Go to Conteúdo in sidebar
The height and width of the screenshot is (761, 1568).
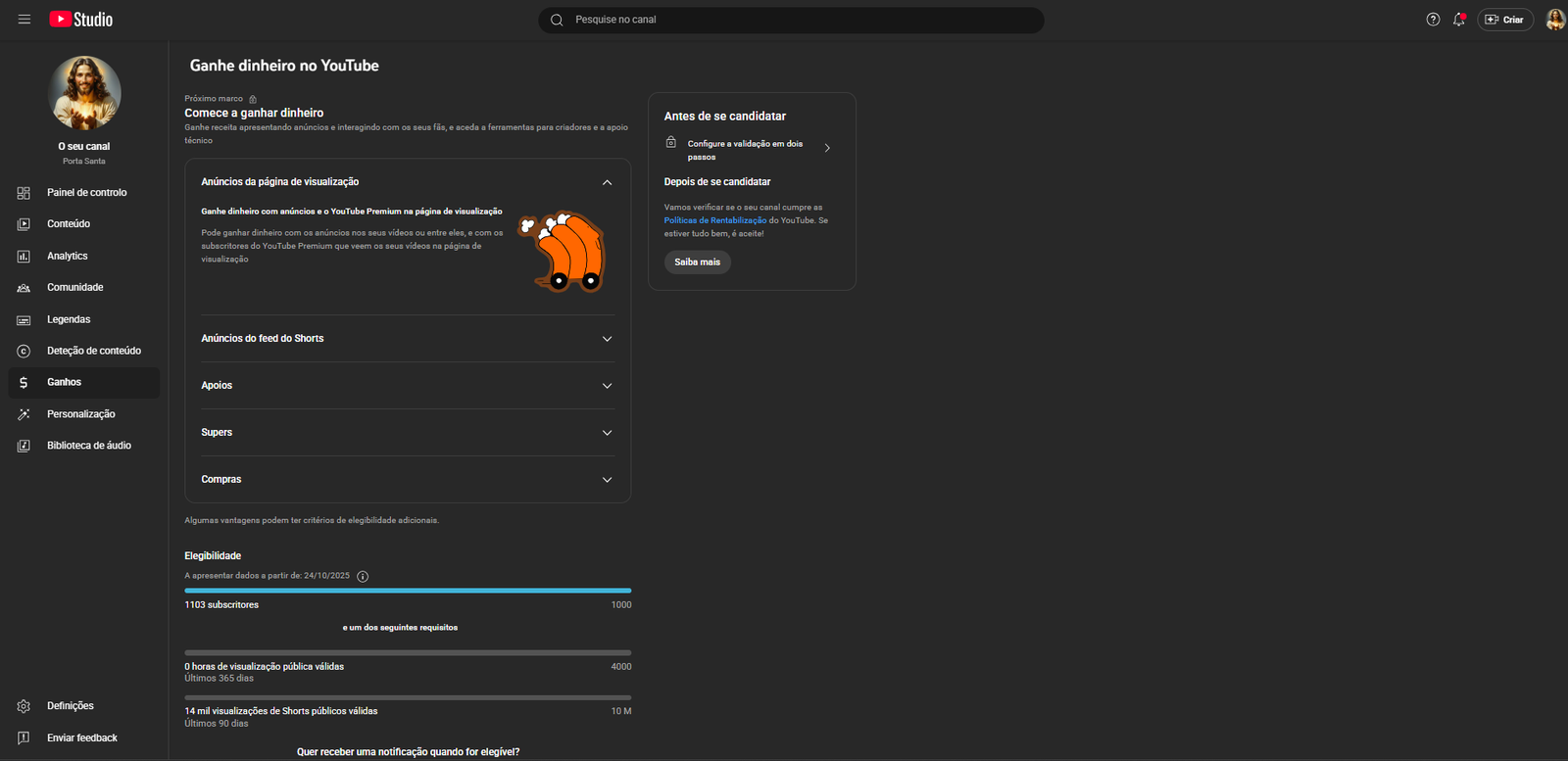tap(69, 224)
